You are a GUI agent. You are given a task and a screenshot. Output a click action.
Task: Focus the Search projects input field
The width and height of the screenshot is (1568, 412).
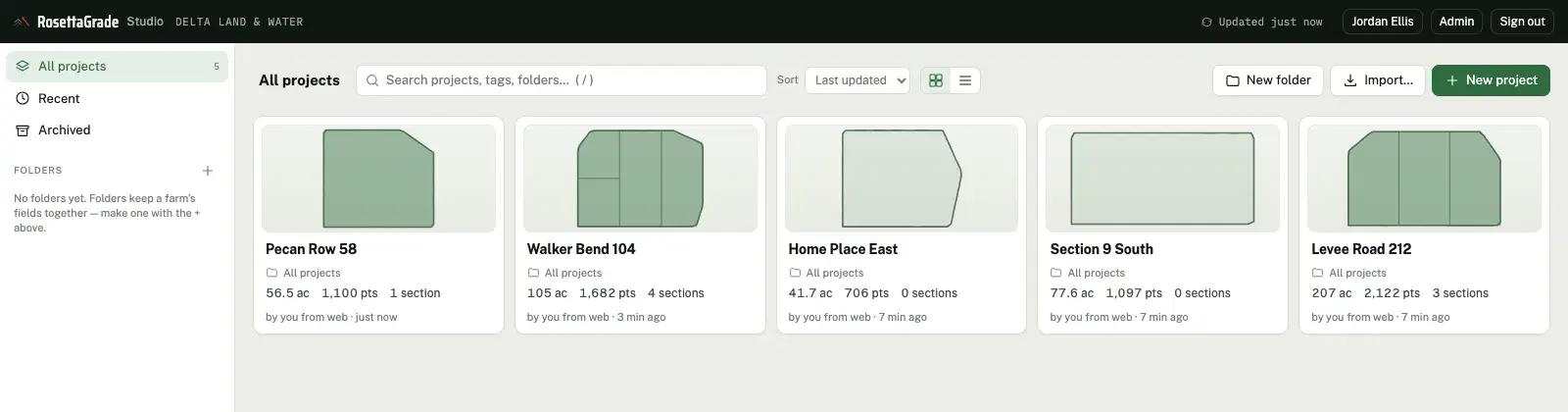click(x=562, y=80)
